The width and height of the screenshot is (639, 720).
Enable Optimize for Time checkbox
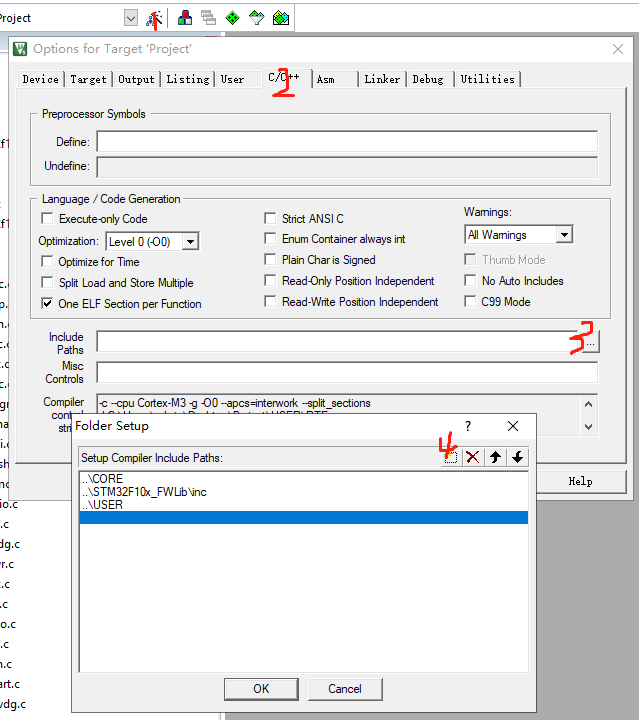47,261
